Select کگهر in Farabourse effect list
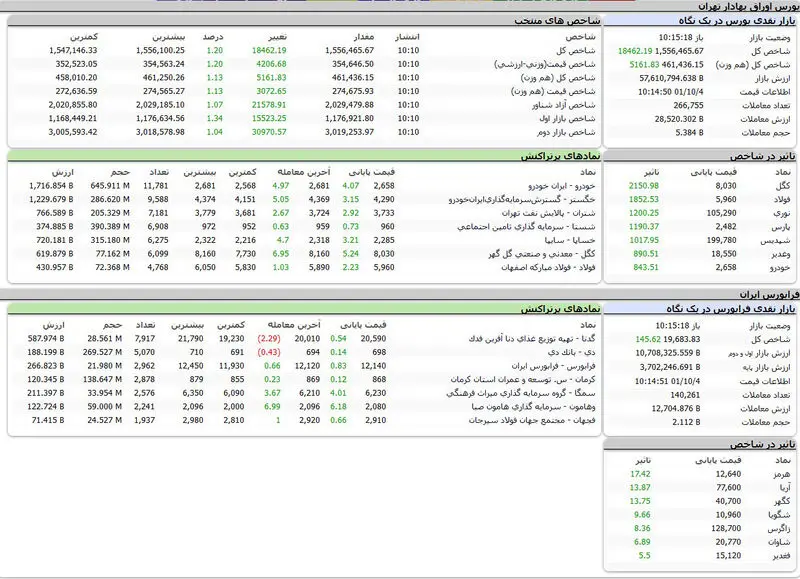The width and height of the screenshot is (800, 579). point(782,501)
